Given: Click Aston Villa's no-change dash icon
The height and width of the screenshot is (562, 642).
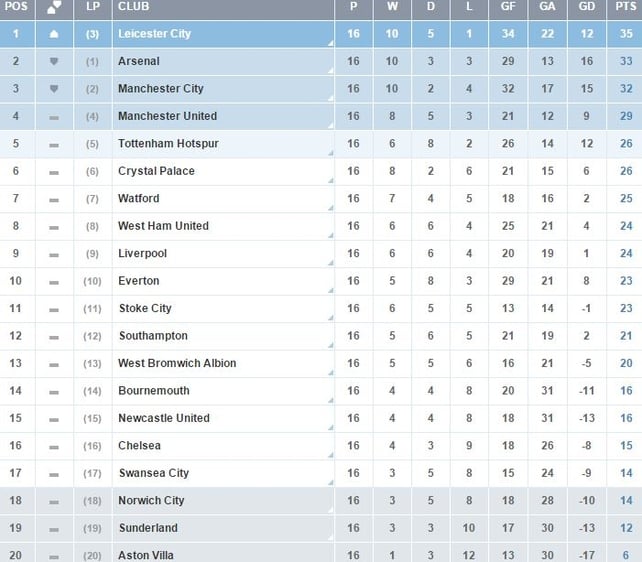Looking at the screenshot, I should pyautogui.click(x=54, y=555).
